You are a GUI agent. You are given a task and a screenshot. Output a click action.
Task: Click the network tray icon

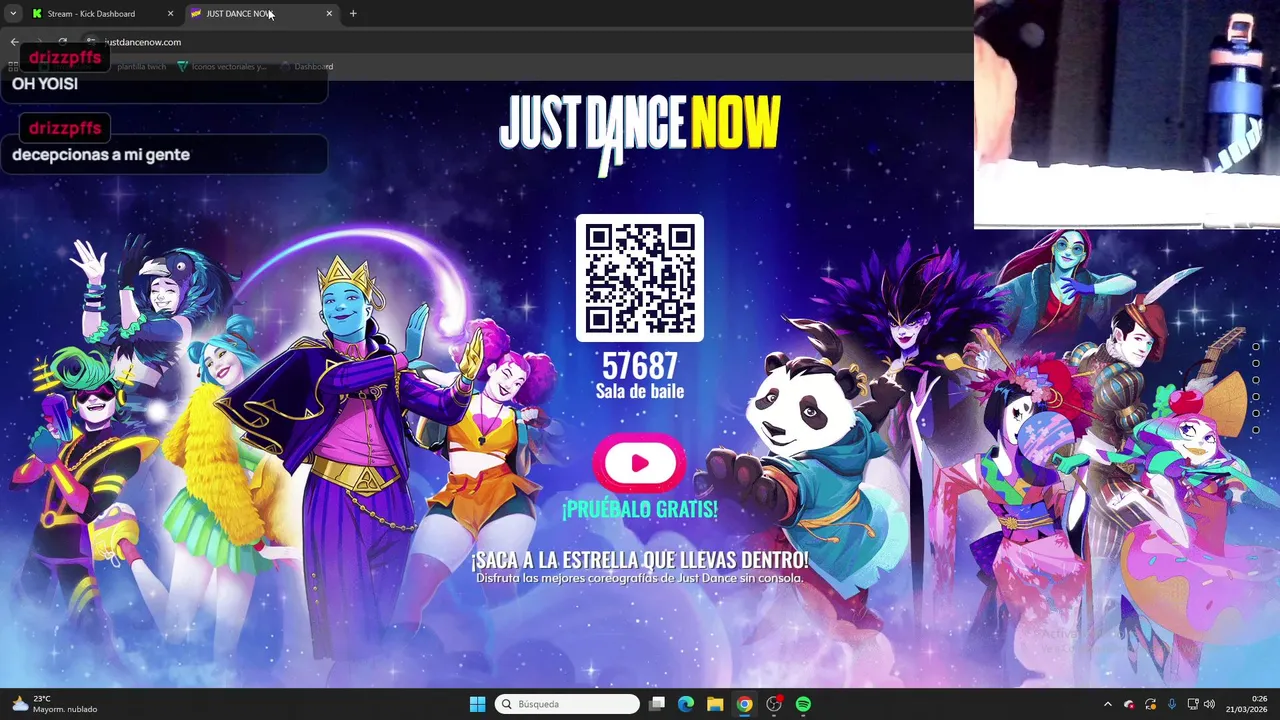click(x=1193, y=704)
